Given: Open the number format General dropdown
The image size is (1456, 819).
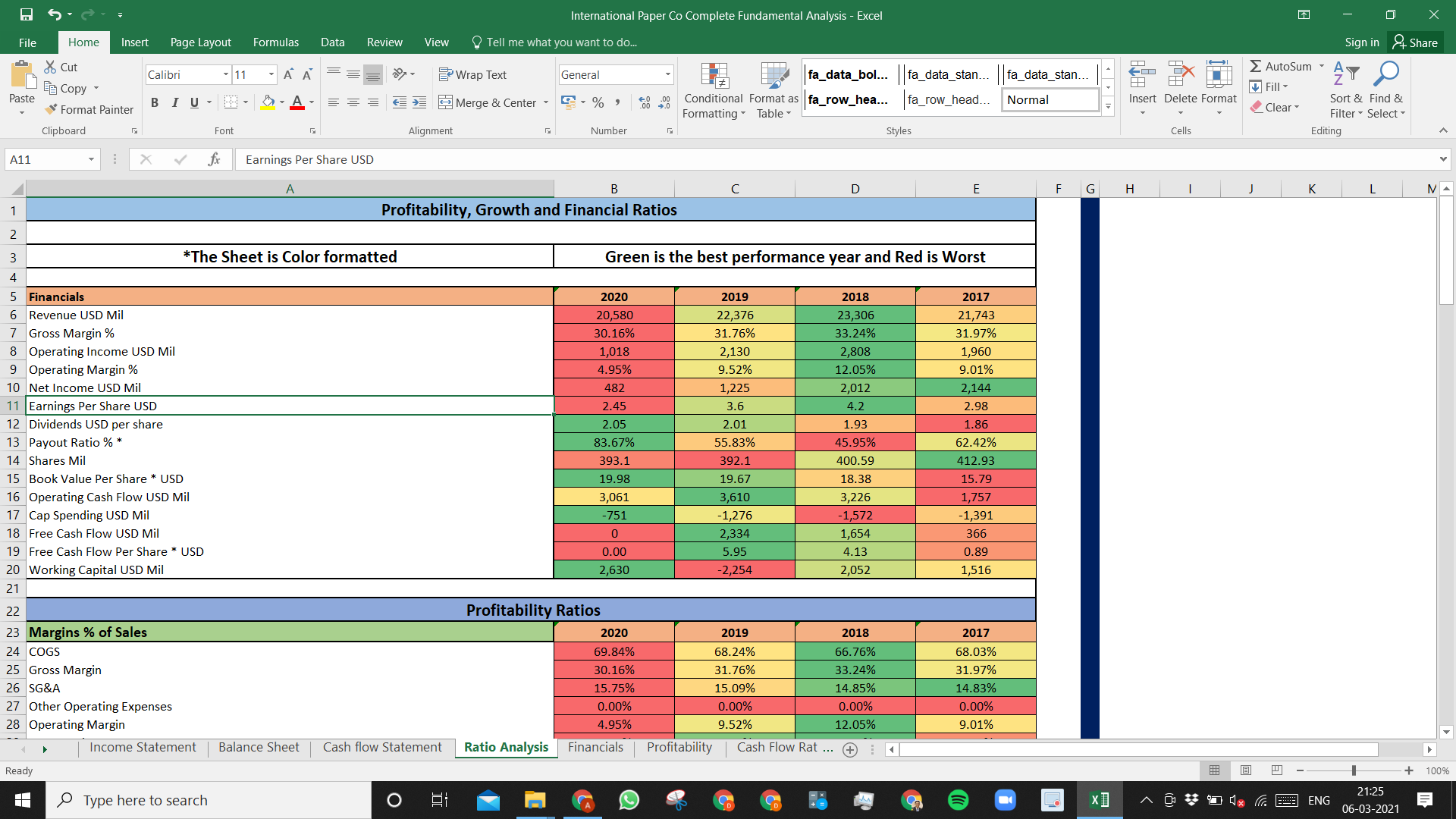Looking at the screenshot, I should [x=667, y=74].
